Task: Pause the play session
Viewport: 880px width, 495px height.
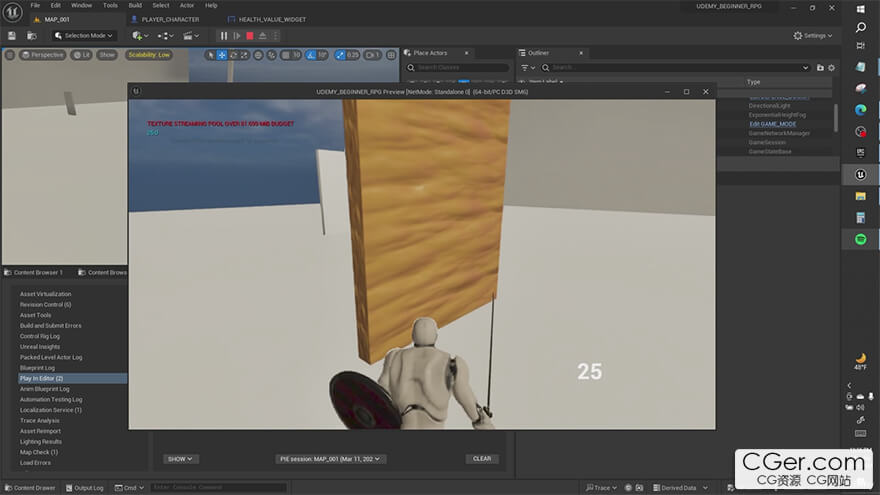Action: click(224, 36)
